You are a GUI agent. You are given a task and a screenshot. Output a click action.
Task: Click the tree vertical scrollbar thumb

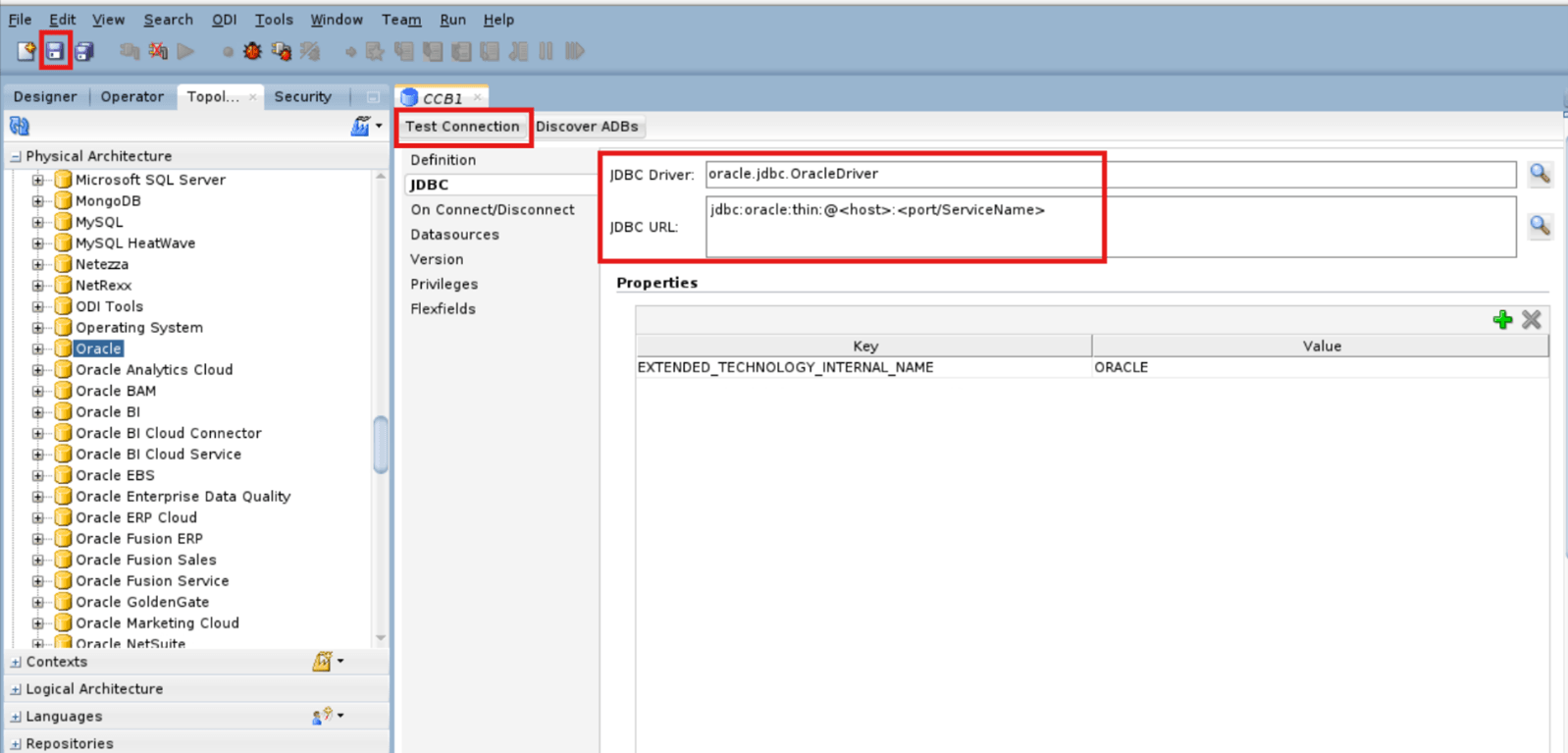tap(381, 445)
